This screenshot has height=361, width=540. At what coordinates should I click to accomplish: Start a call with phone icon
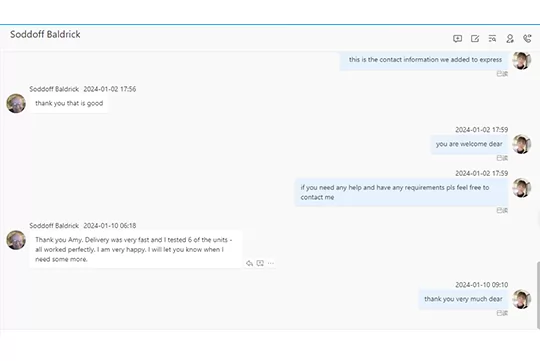pos(527,39)
